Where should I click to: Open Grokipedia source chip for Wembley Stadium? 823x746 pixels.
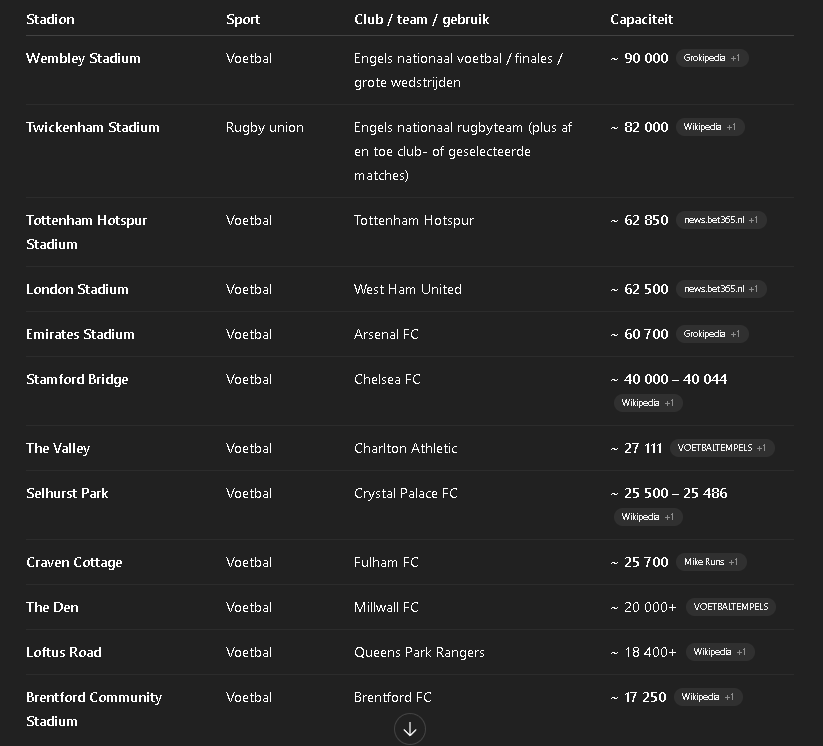point(712,58)
